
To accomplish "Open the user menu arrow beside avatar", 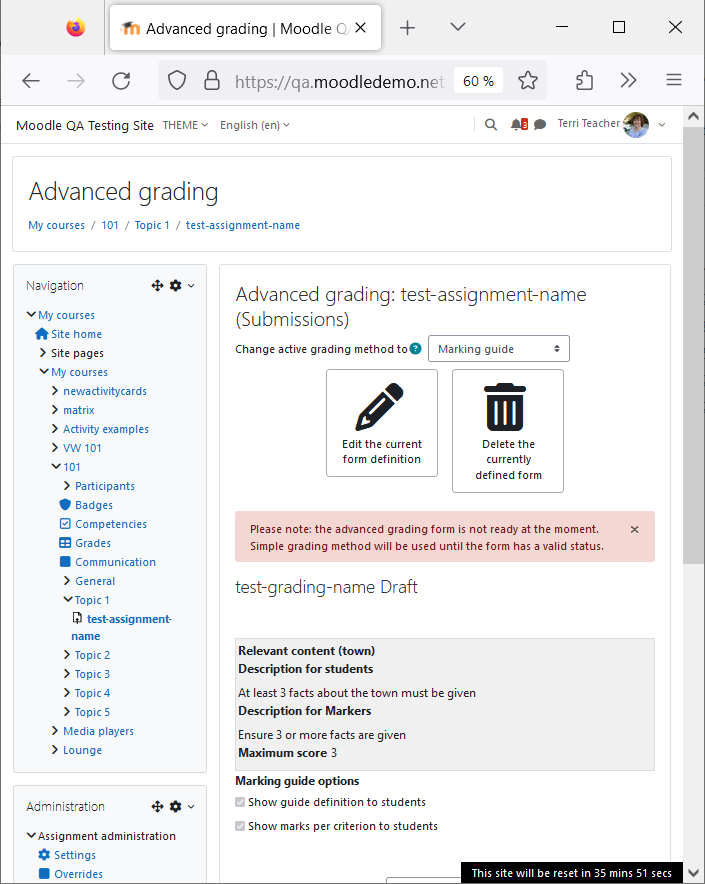I will 662,125.
